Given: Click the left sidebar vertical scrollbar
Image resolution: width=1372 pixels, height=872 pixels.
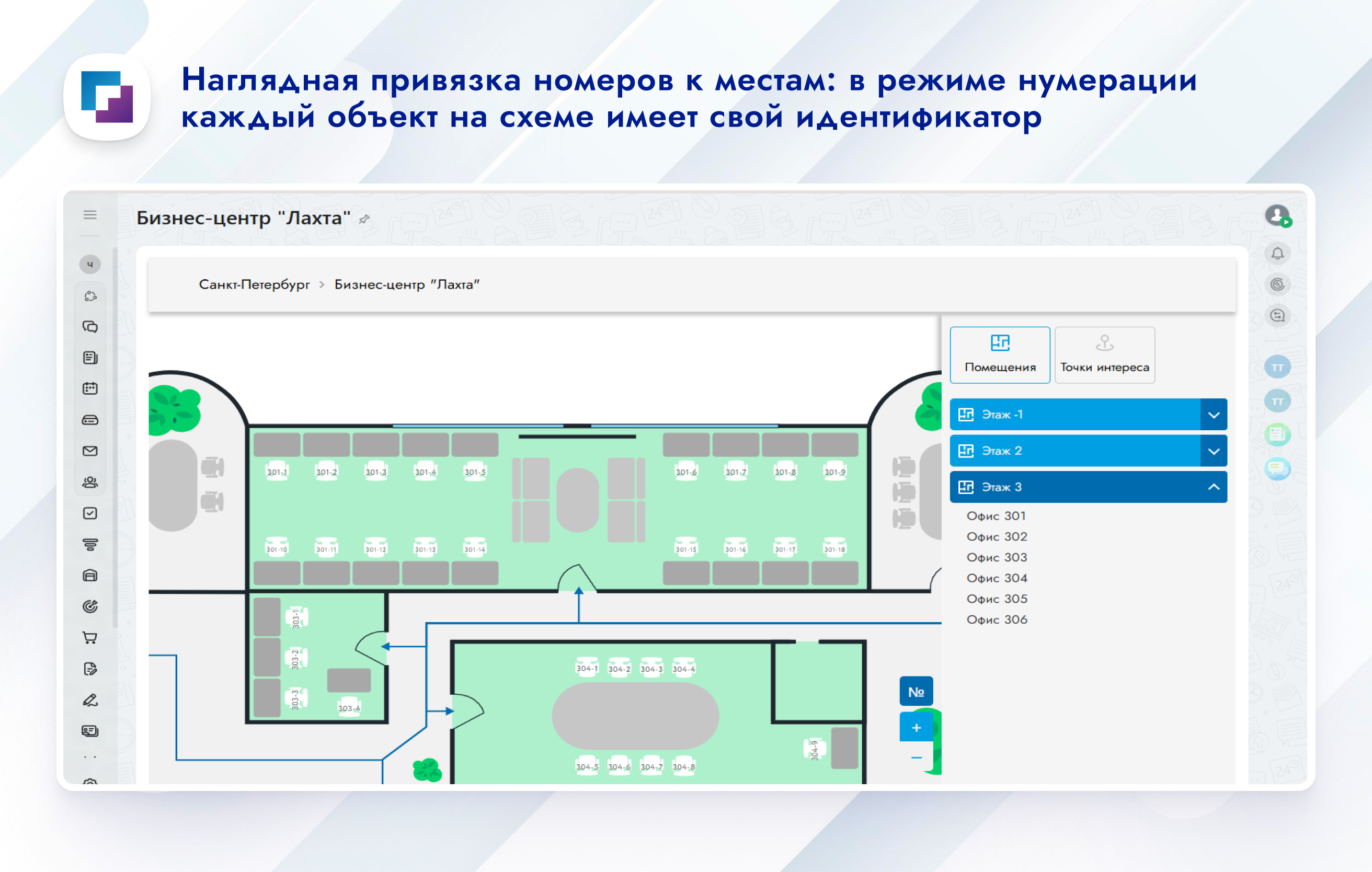Looking at the screenshot, I should tap(115, 439).
